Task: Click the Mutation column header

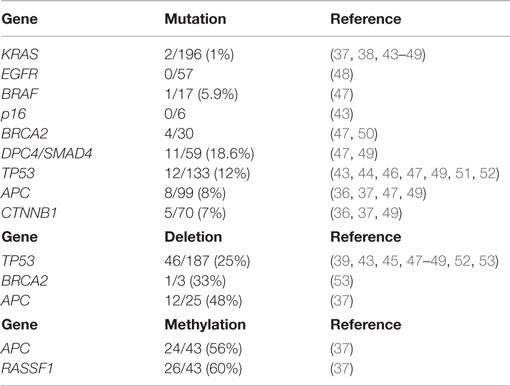Action: pos(195,19)
